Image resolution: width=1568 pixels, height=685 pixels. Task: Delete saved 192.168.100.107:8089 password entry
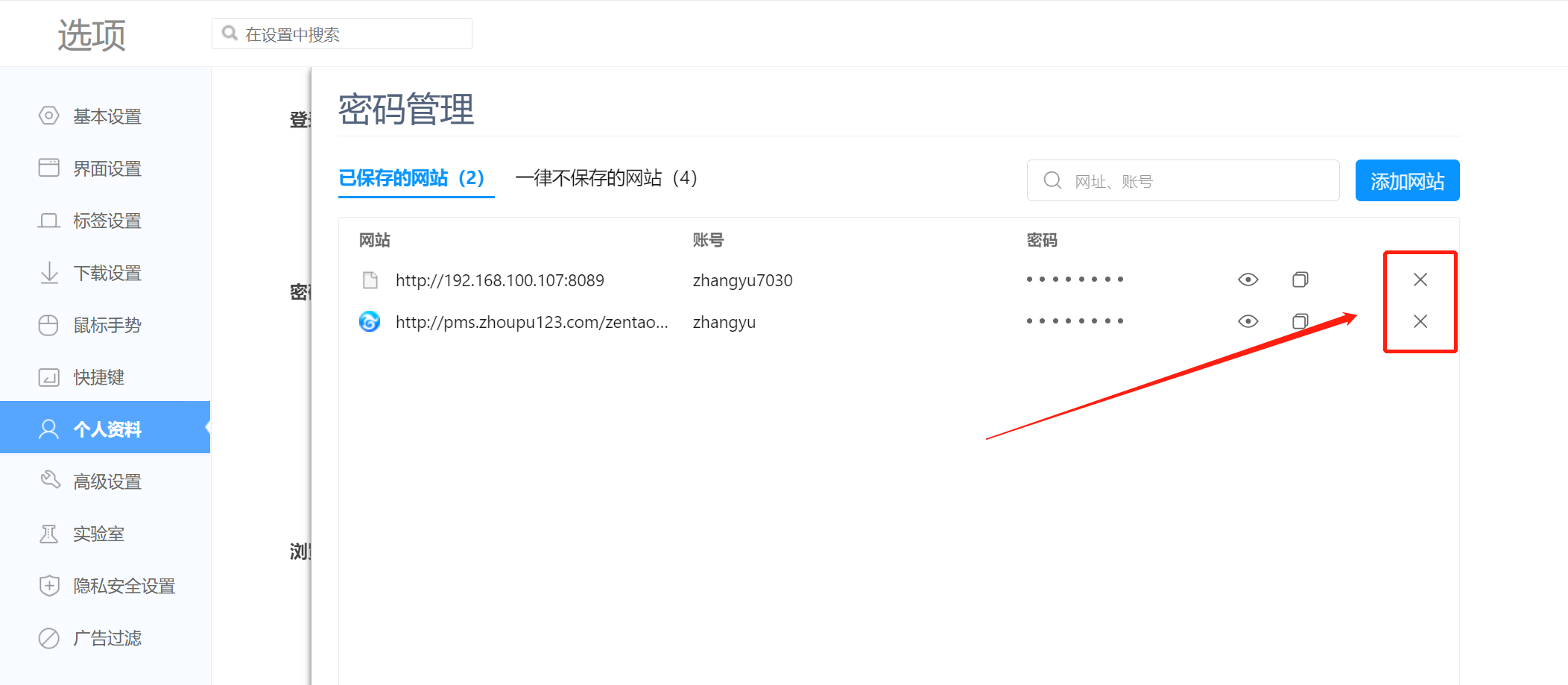click(1420, 280)
